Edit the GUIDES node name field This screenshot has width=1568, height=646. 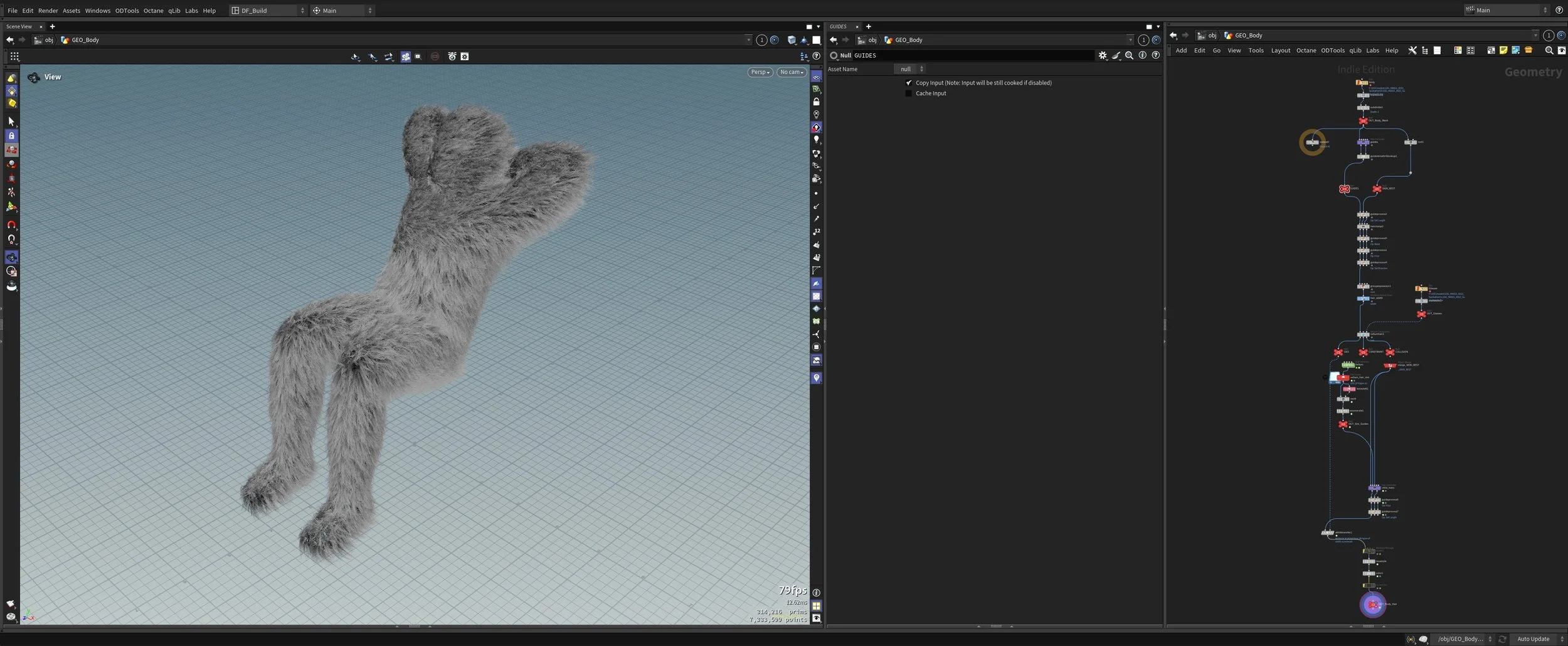coord(972,56)
